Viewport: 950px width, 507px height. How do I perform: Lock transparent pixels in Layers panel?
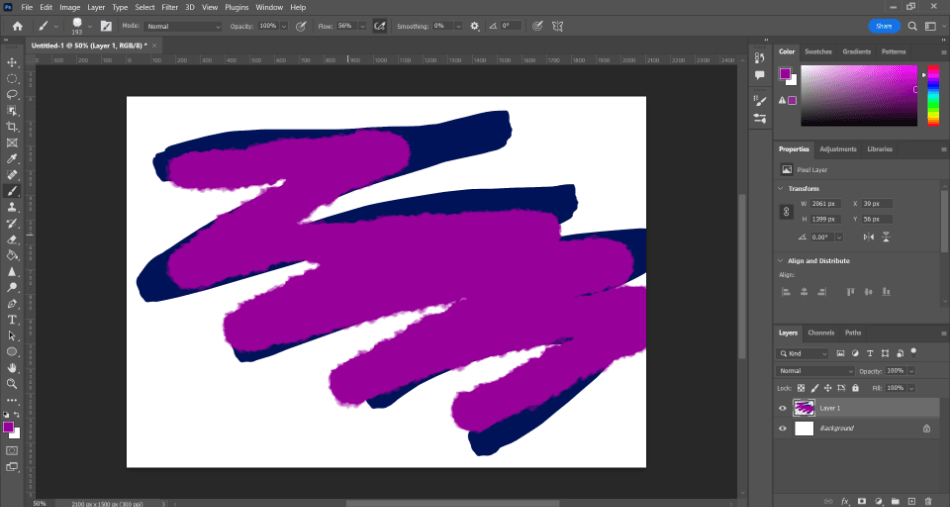[801, 388]
